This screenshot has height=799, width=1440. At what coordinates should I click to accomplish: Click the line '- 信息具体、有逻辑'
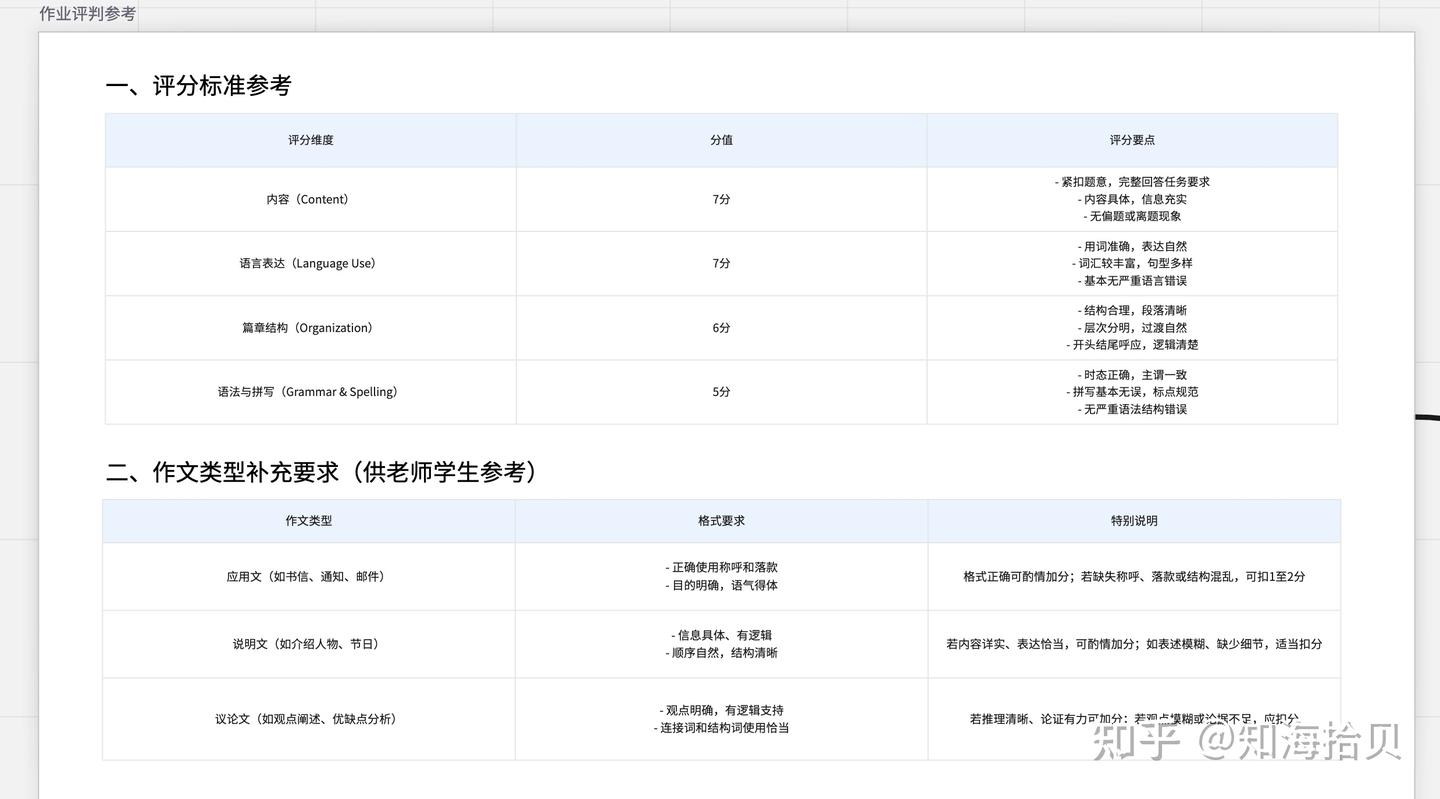tap(721, 635)
